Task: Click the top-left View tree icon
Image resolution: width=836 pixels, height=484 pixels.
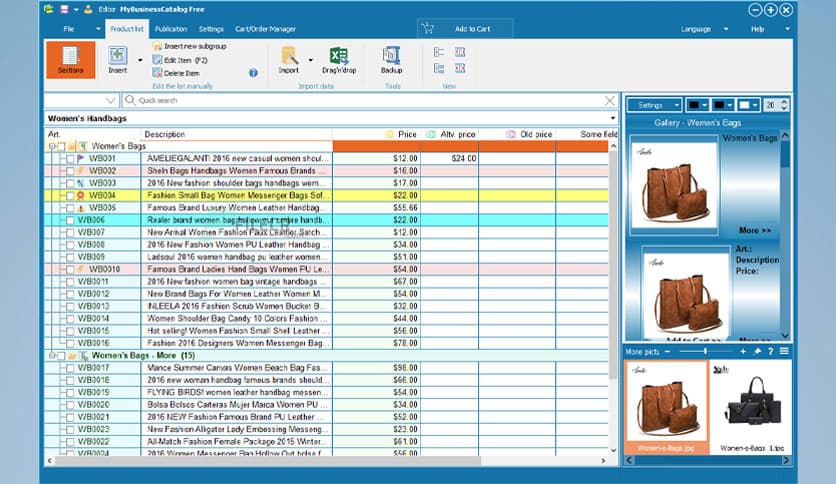Action: coord(439,52)
